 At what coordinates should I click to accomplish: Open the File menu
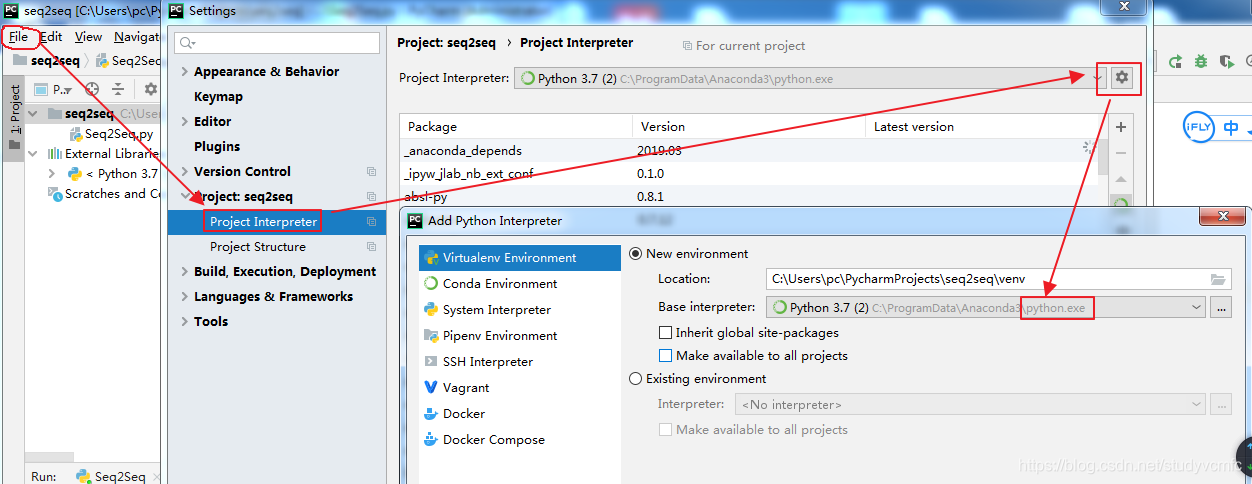[x=19, y=36]
